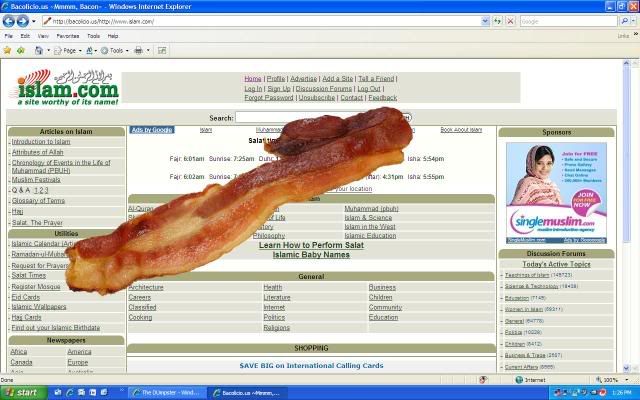640x400 pixels.
Task: Open the Favorites Center star icon
Action: tap(7, 50)
